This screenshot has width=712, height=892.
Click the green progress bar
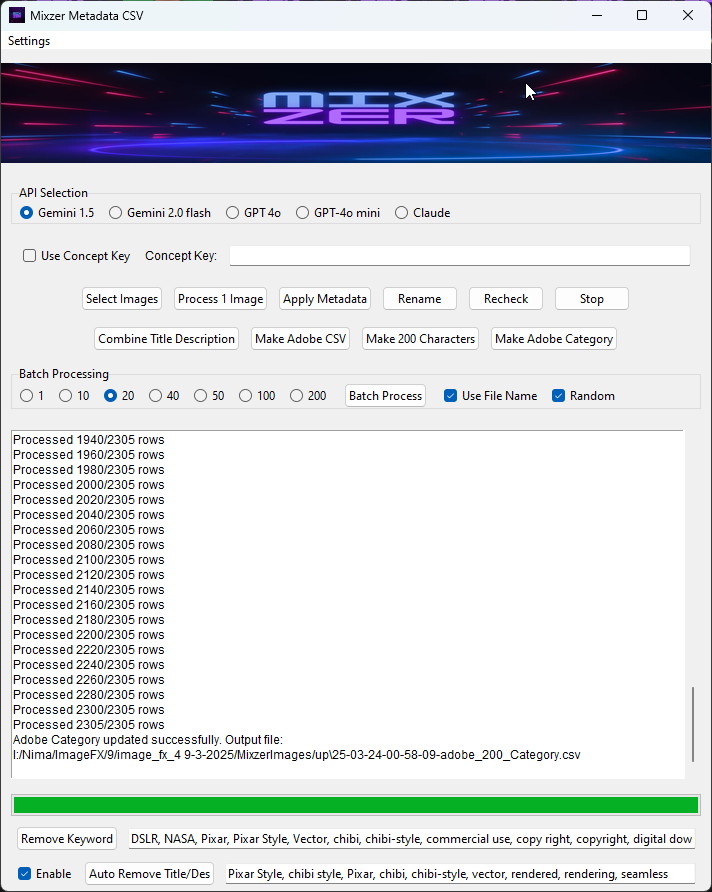point(355,805)
